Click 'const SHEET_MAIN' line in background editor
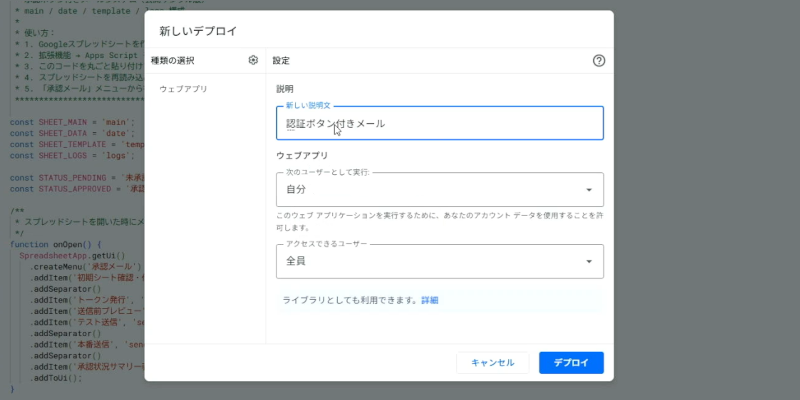Screen dimensions: 800x400 (72, 122)
